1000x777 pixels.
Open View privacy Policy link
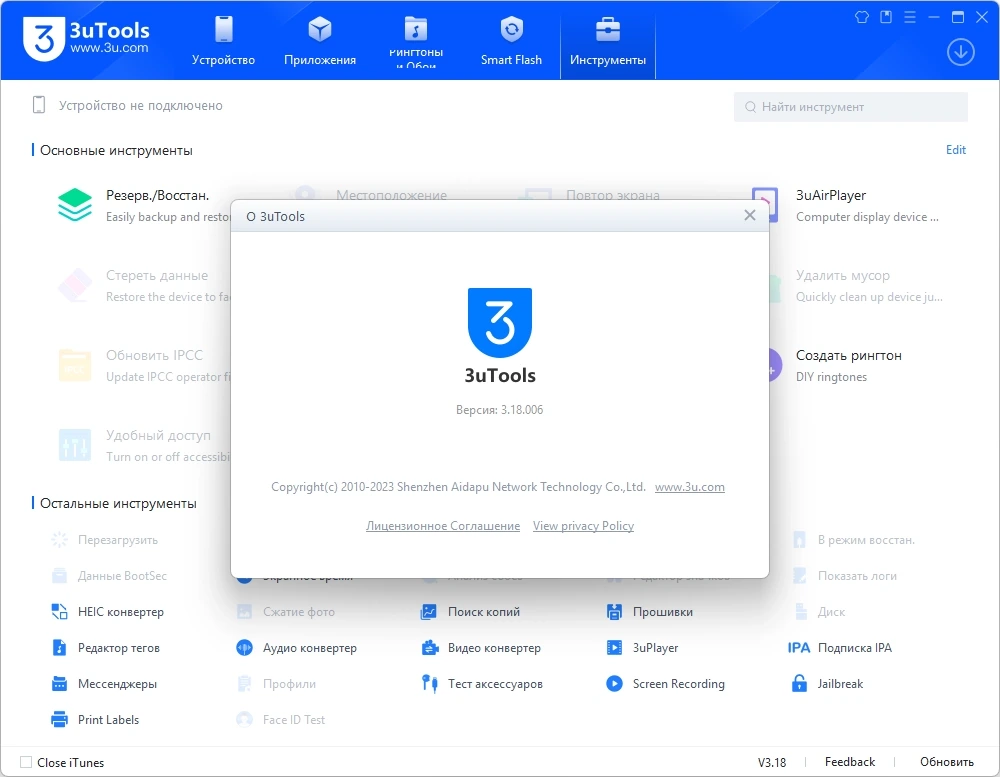(x=583, y=526)
